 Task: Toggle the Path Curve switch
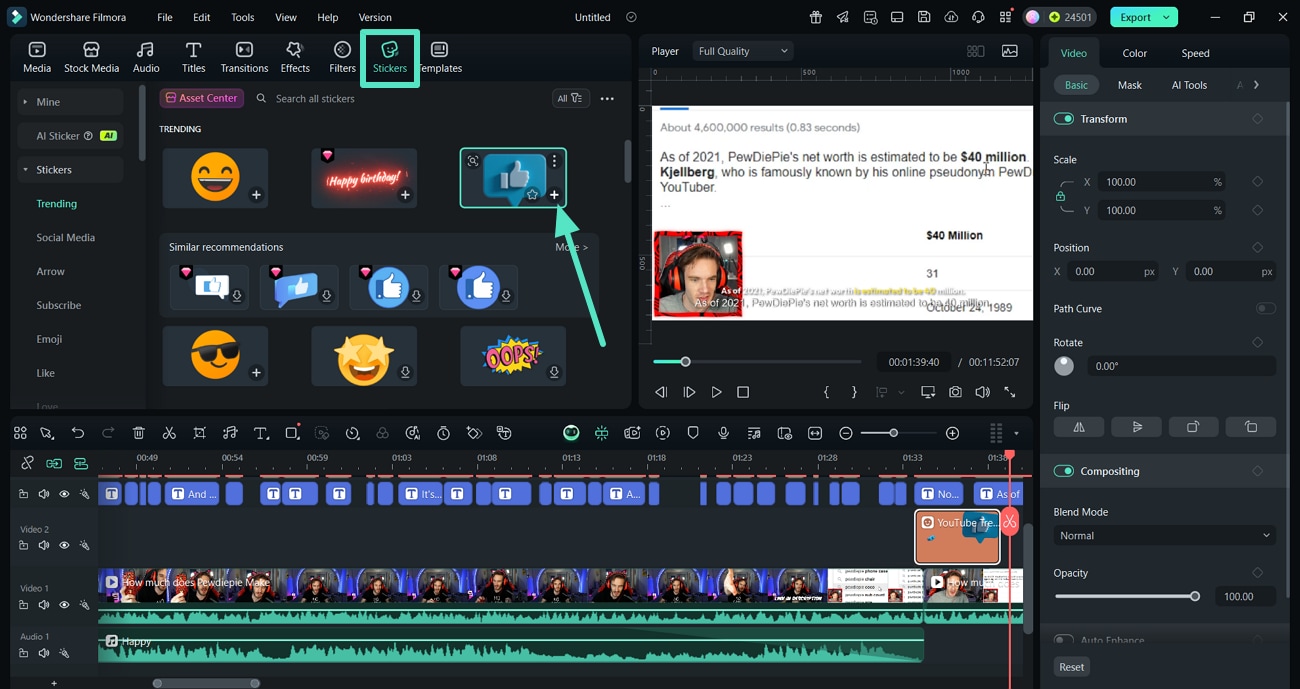(x=1265, y=309)
